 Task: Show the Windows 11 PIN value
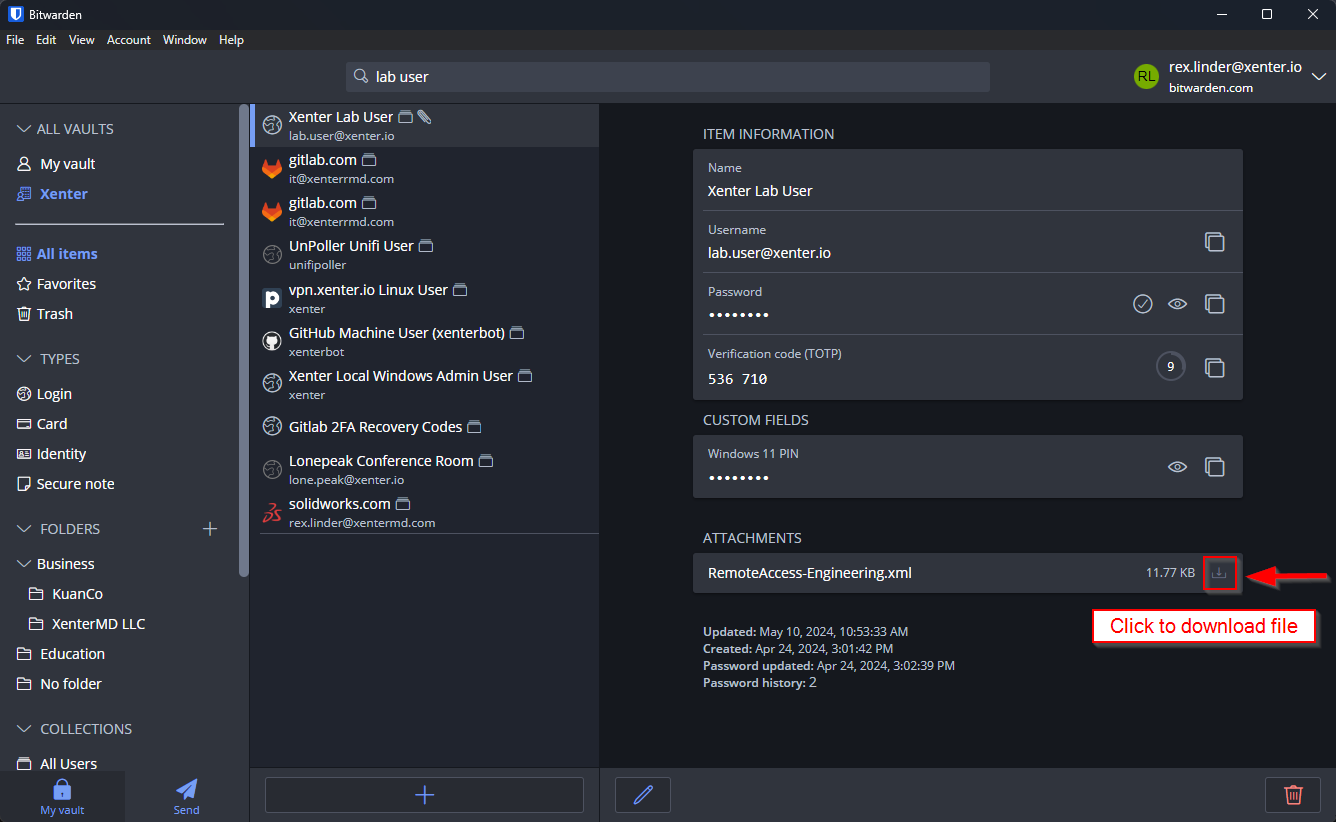[1178, 467]
